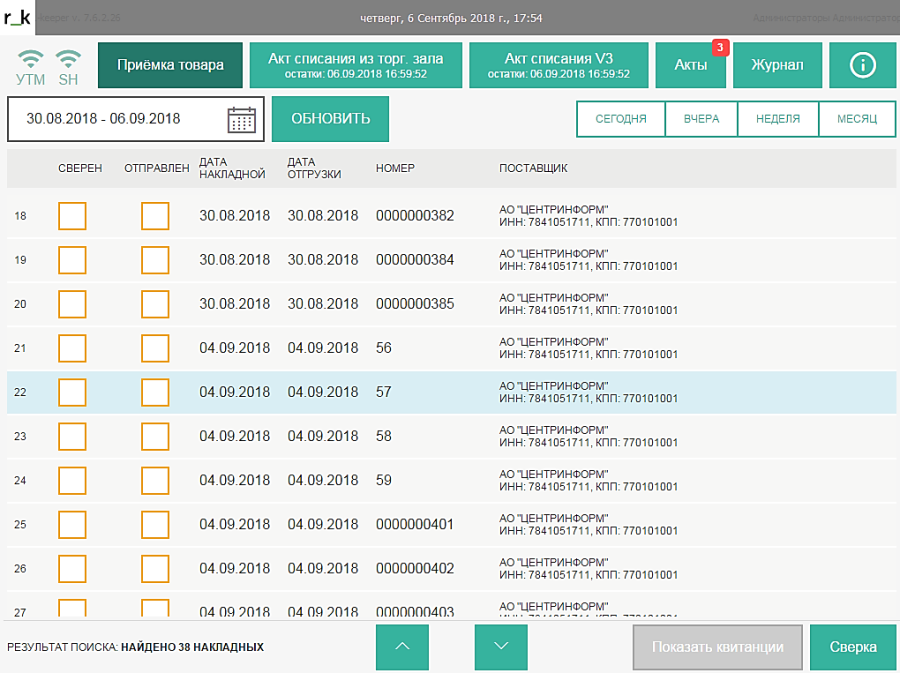Viewport: 900px width, 673px height.
Task: Click the UTM Wi-Fi status icon
Action: click(x=31, y=59)
